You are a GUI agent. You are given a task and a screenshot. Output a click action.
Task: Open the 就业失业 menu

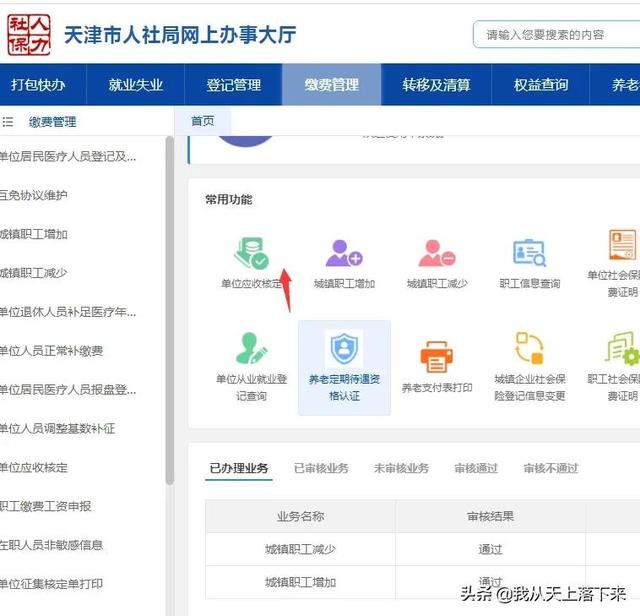[136, 85]
